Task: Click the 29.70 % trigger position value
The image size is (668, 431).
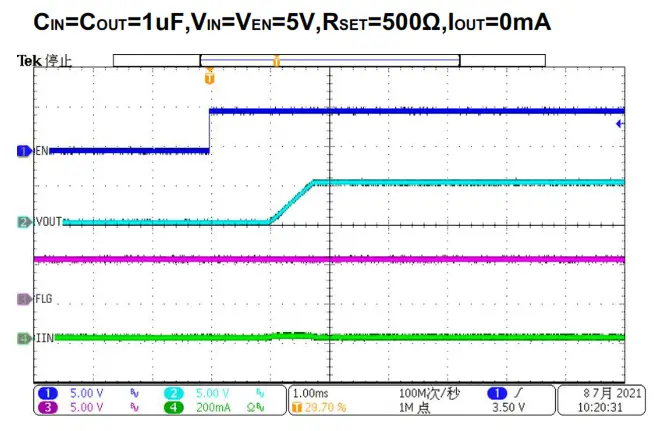Action: coord(325,408)
